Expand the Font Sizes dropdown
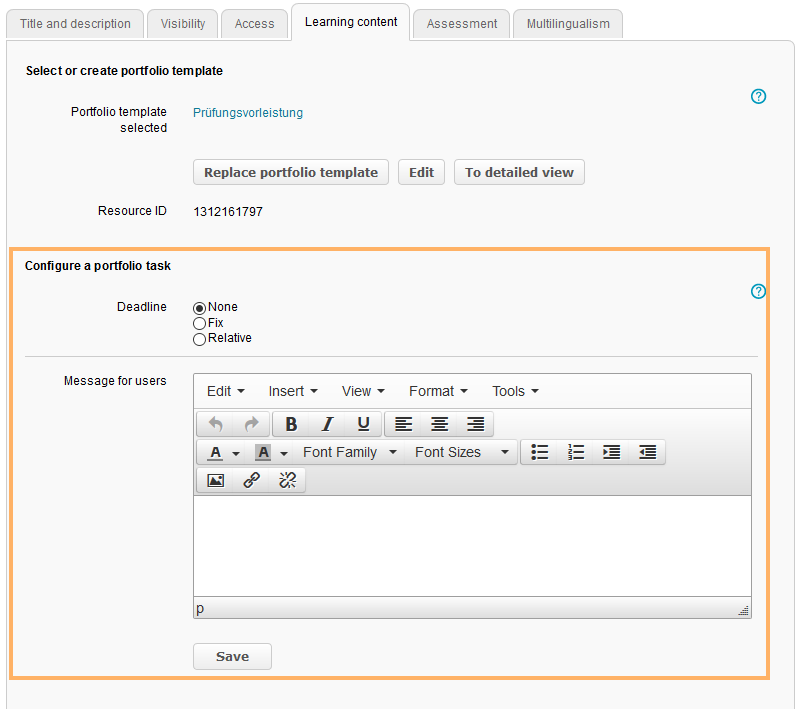This screenshot has height=709, width=803. (x=461, y=452)
